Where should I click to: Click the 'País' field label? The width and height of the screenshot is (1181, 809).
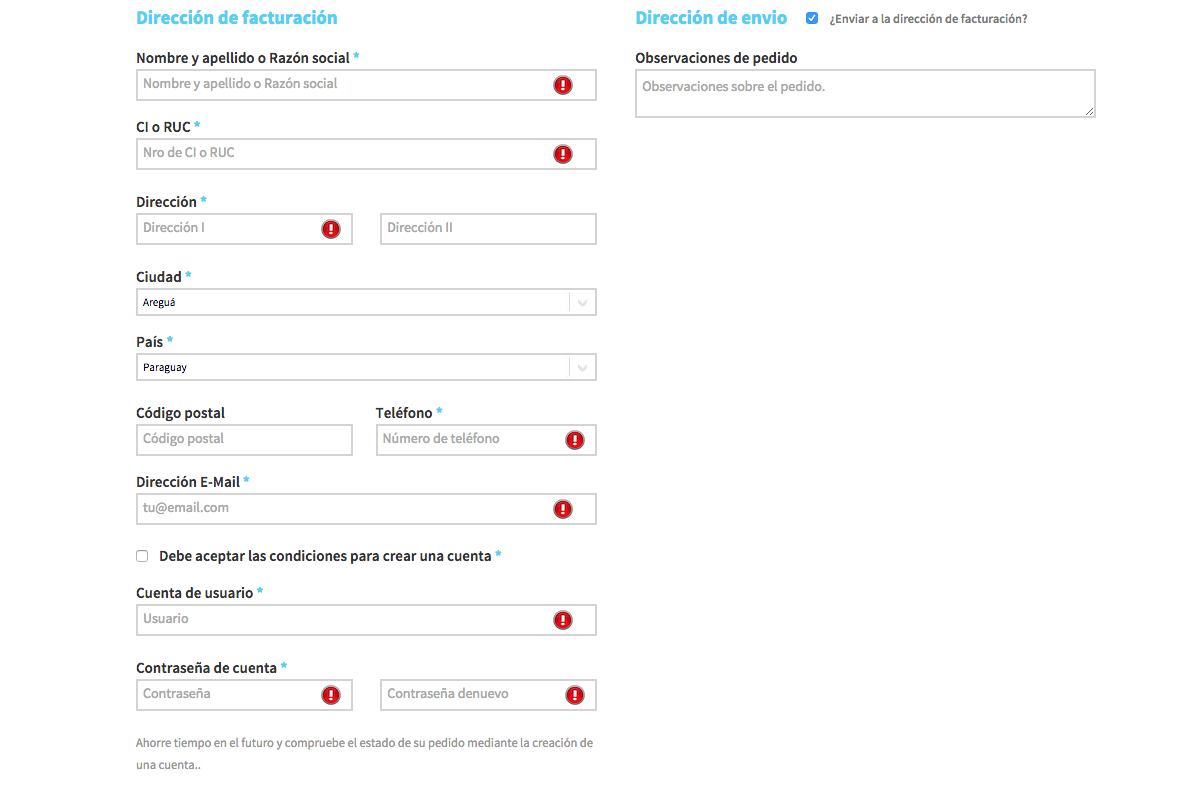point(149,342)
